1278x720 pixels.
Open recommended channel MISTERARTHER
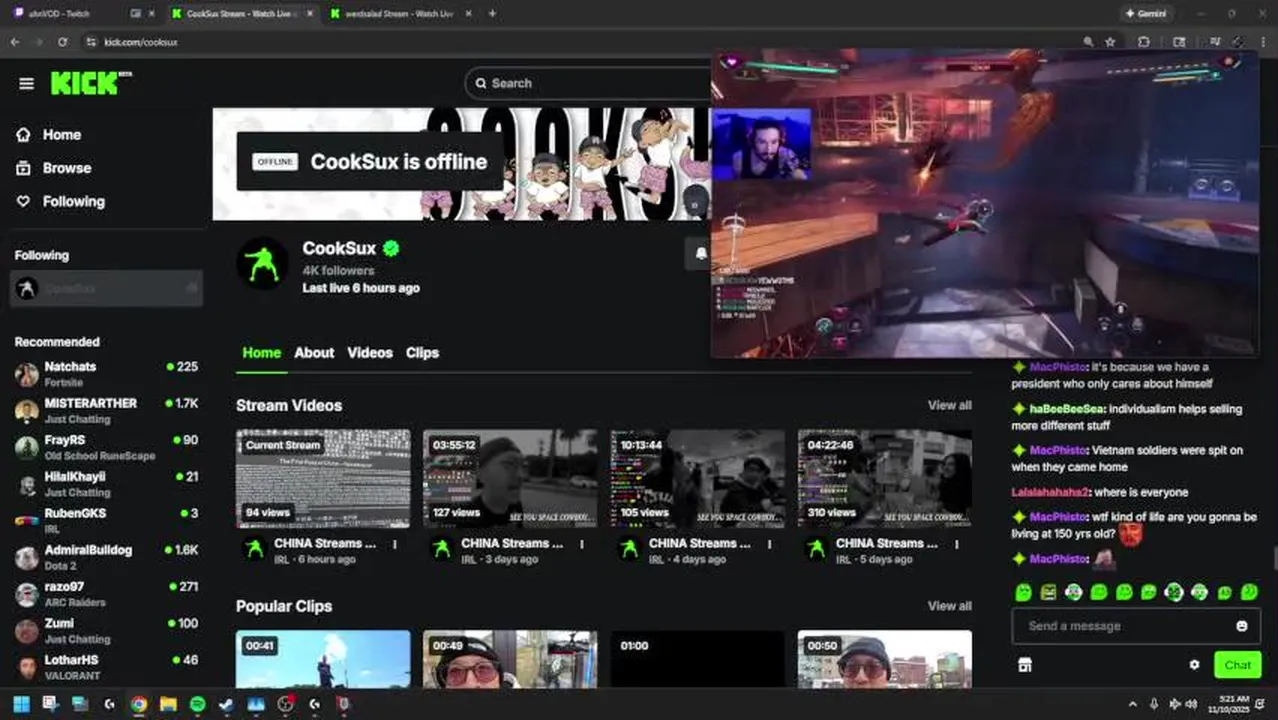click(106, 411)
